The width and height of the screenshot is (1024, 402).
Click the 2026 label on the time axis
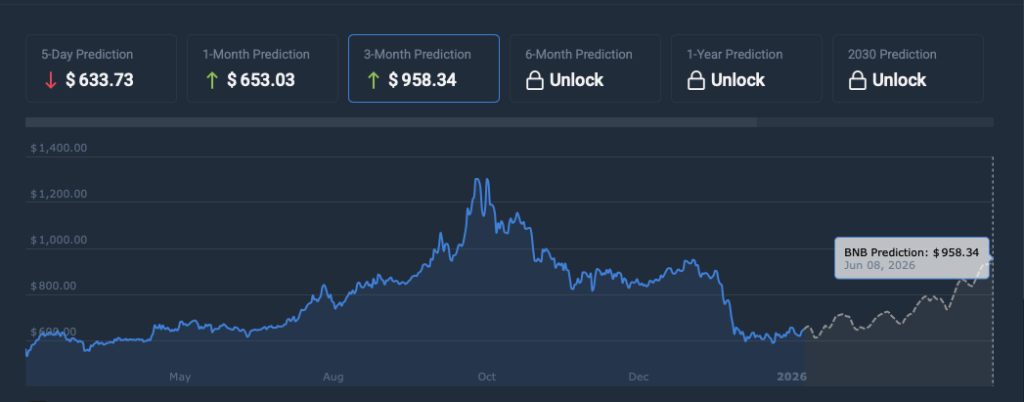[791, 377]
